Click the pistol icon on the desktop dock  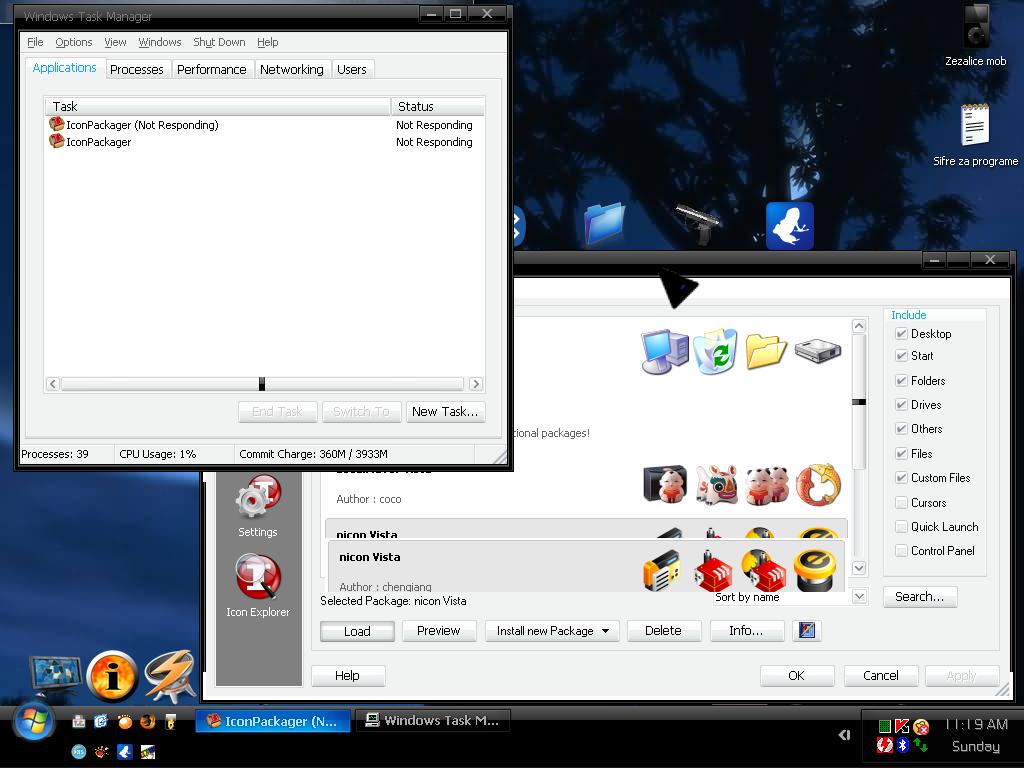pos(697,223)
